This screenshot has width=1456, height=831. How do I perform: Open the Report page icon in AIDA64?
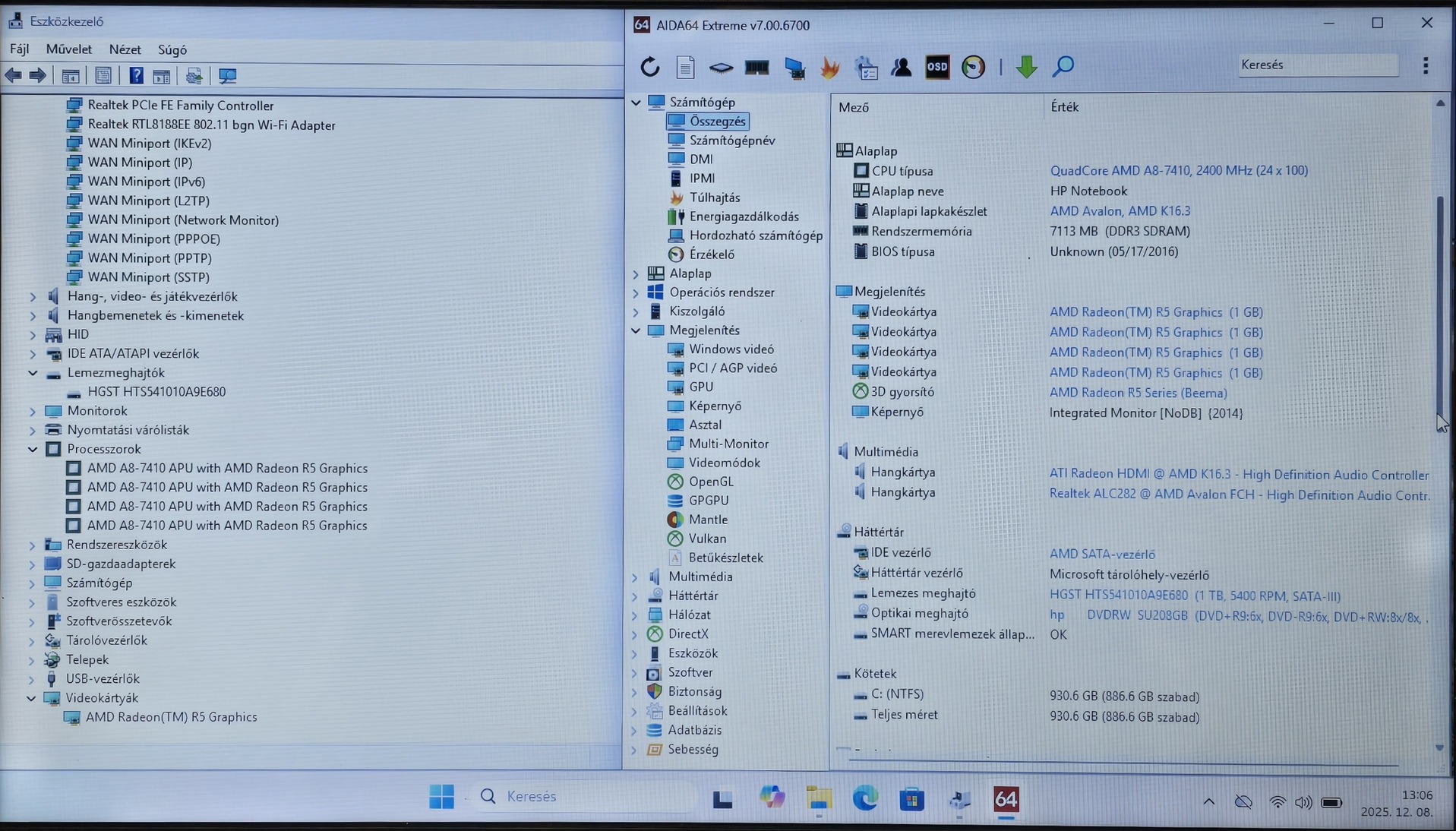pyautogui.click(x=685, y=67)
